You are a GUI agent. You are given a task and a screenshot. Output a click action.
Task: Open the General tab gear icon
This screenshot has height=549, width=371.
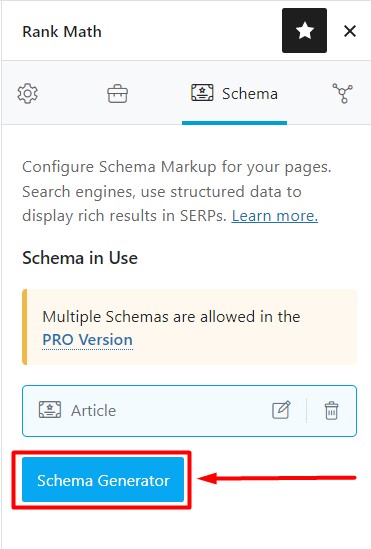(x=28, y=93)
